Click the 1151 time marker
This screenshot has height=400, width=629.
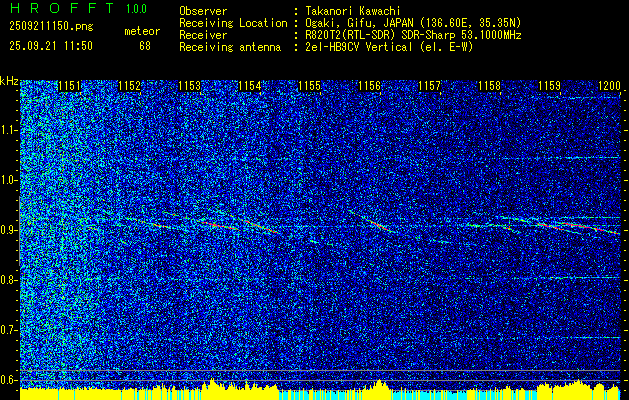pos(69,86)
